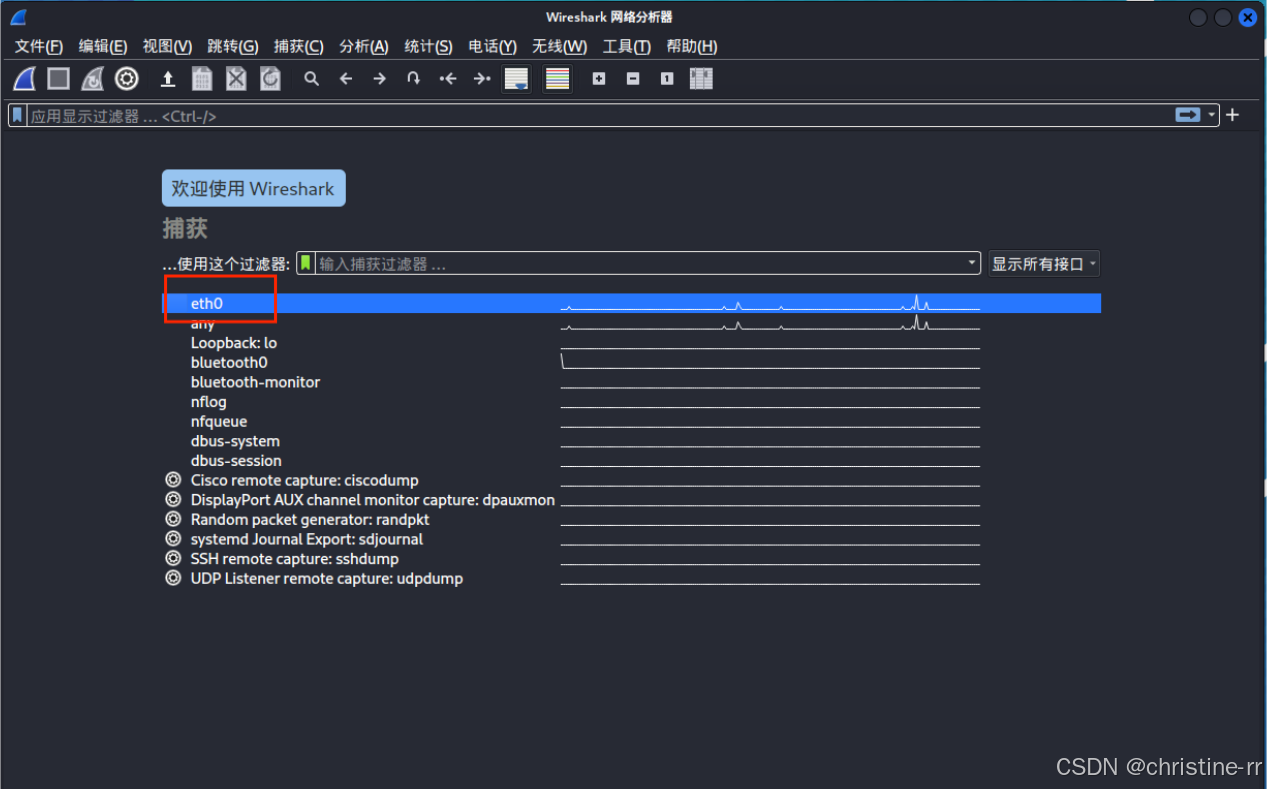The height and width of the screenshot is (789, 1267).
Task: Click the capture filter green bookmark icon
Action: [x=307, y=263]
